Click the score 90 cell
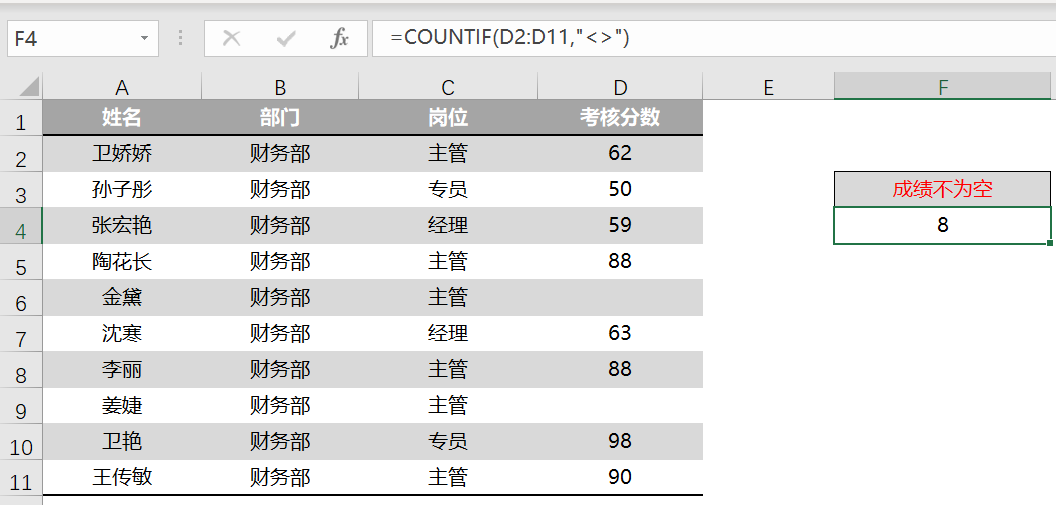This screenshot has width=1056, height=505. [620, 477]
